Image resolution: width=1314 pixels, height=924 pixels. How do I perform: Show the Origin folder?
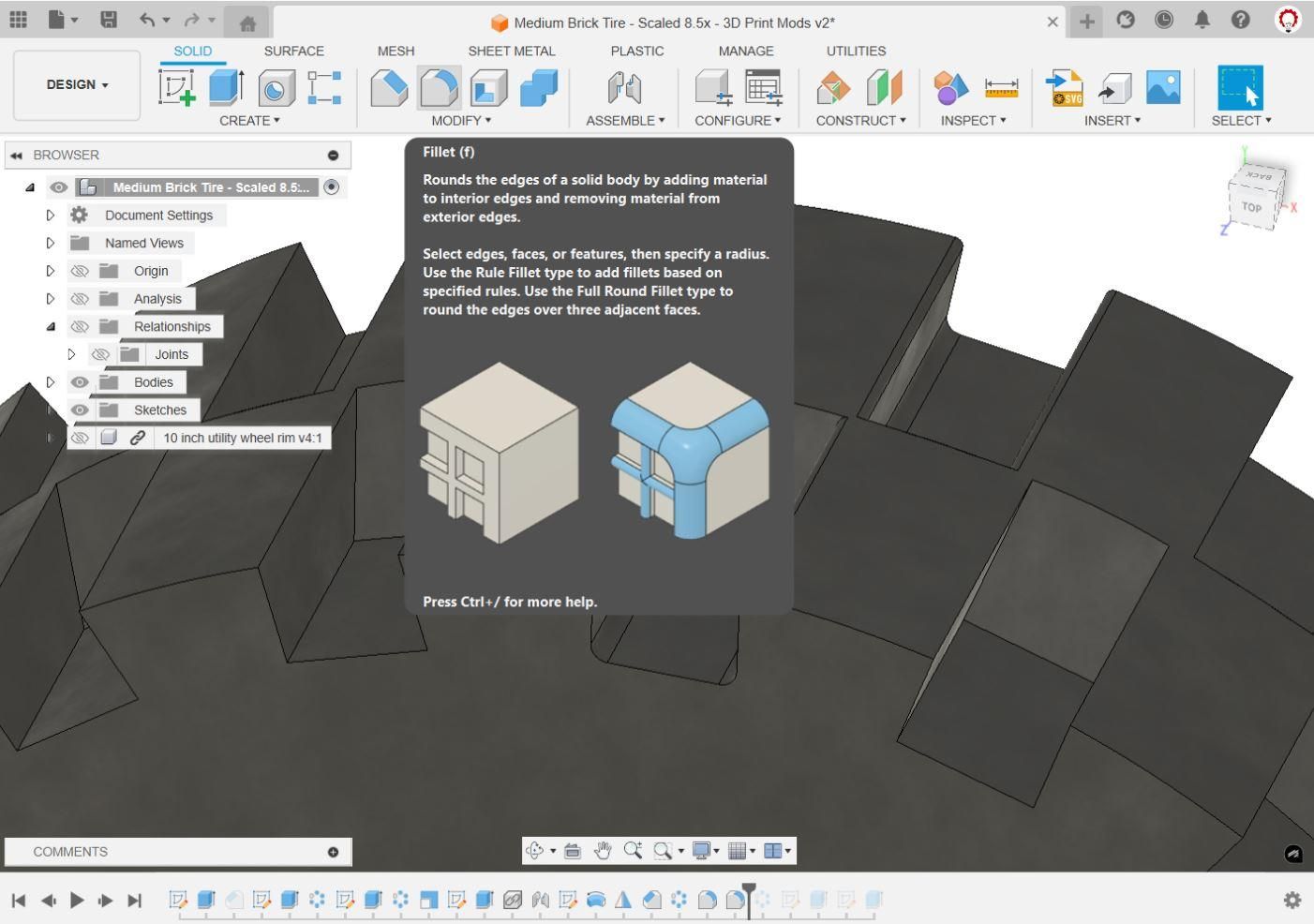80,271
